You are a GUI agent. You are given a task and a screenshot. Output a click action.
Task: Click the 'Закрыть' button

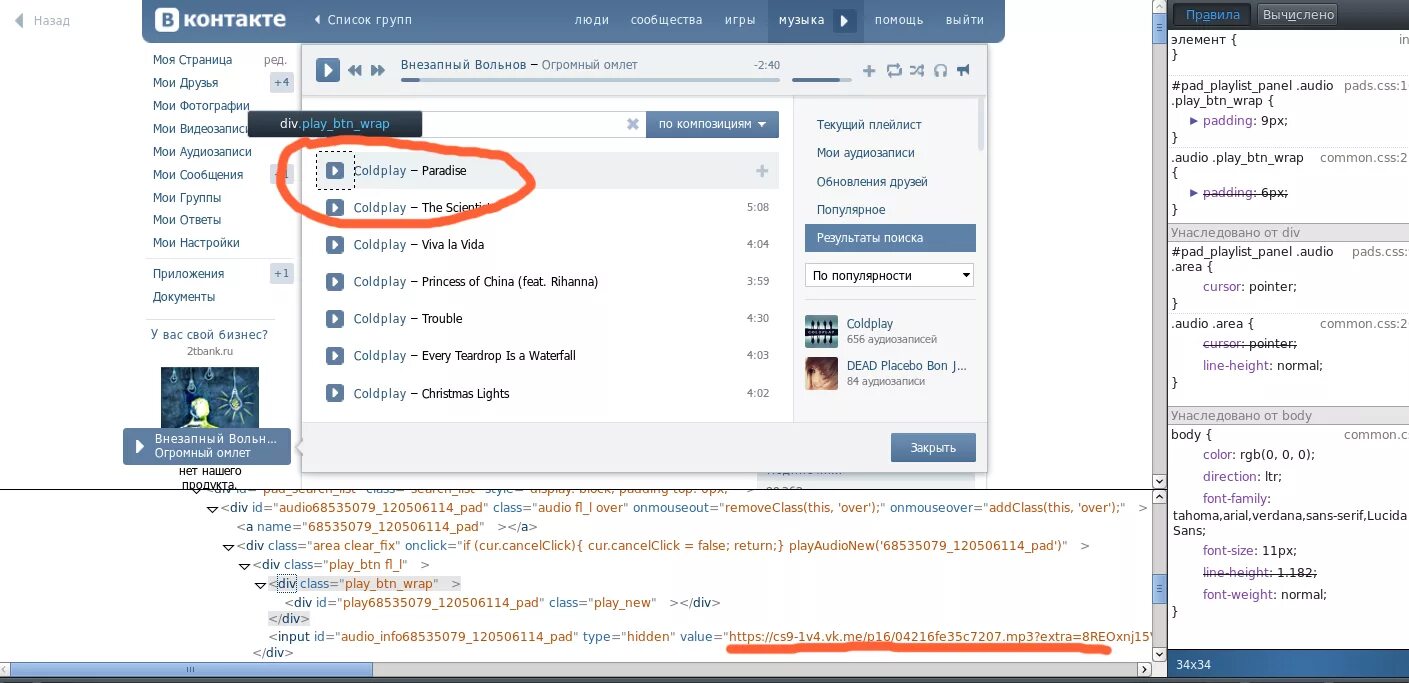(933, 447)
